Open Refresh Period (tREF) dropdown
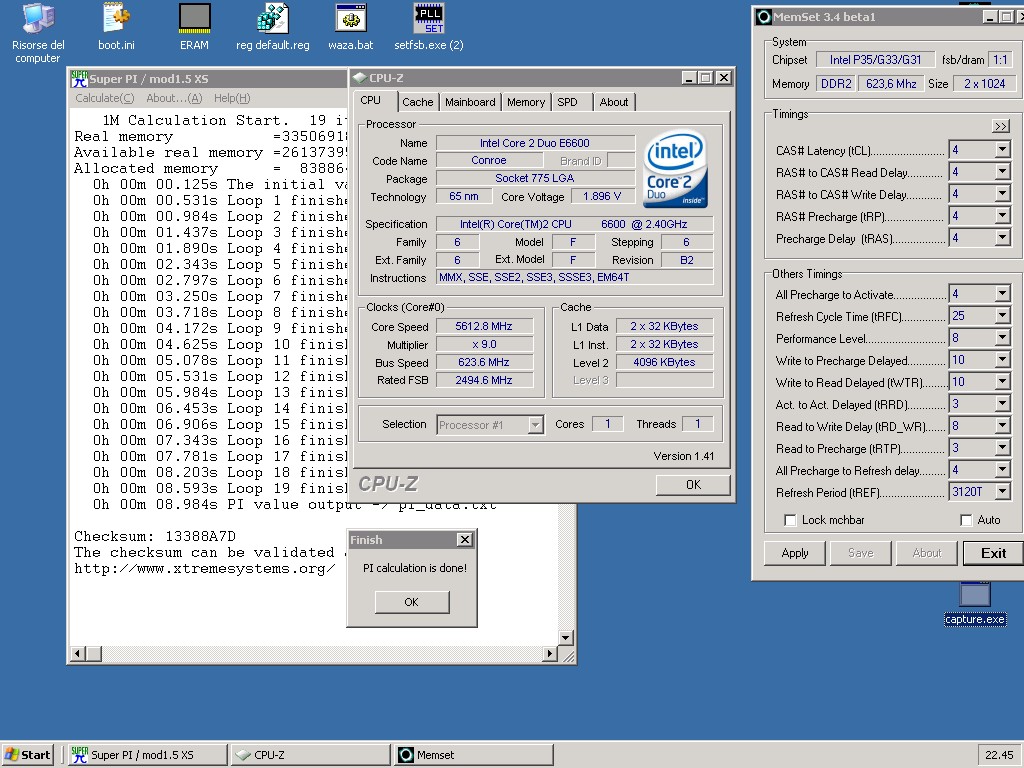Viewport: 1024px width, 768px height. [x=1002, y=491]
